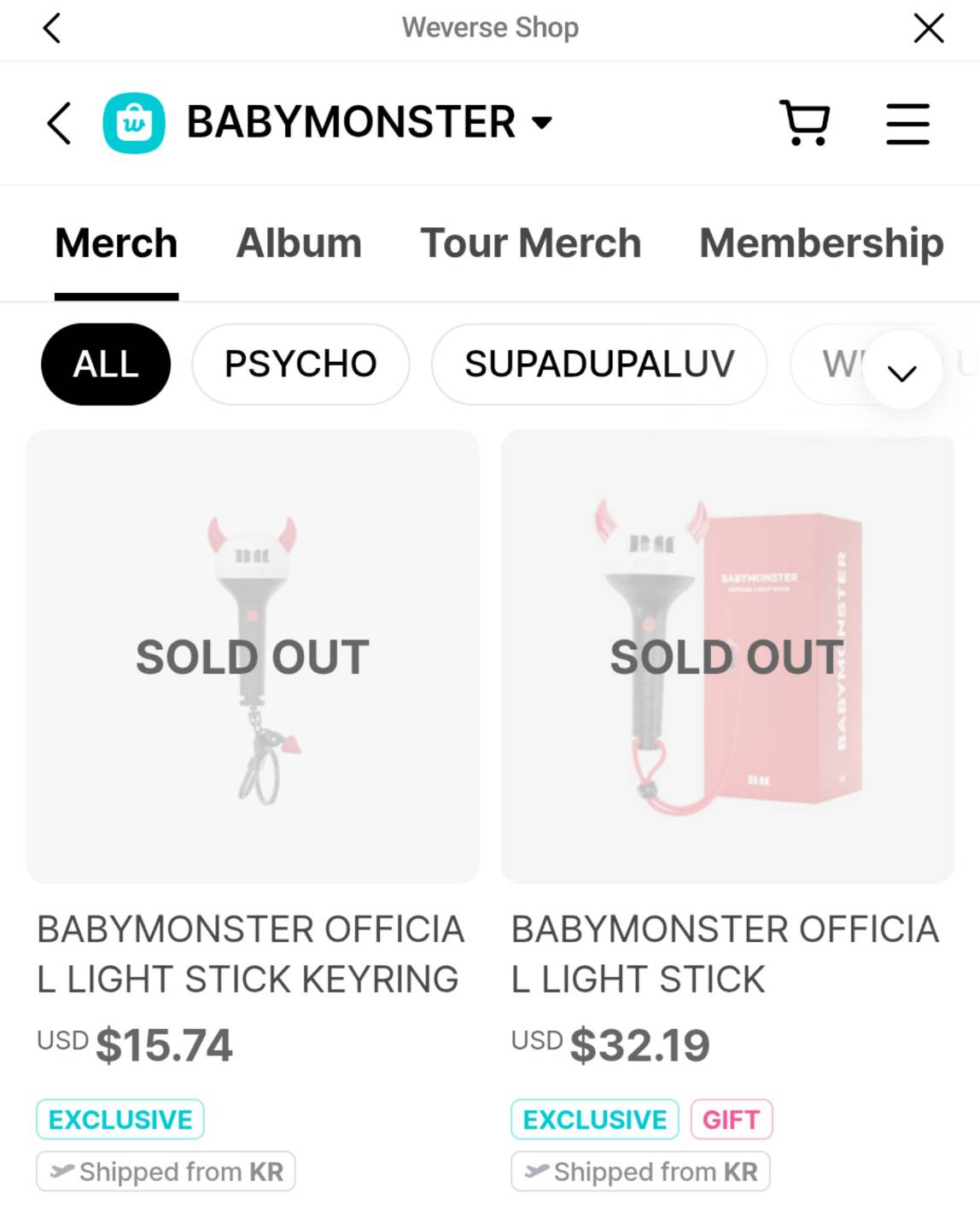The image size is (980, 1217).
Task: Filter by PSYCHO collection
Action: point(300,365)
